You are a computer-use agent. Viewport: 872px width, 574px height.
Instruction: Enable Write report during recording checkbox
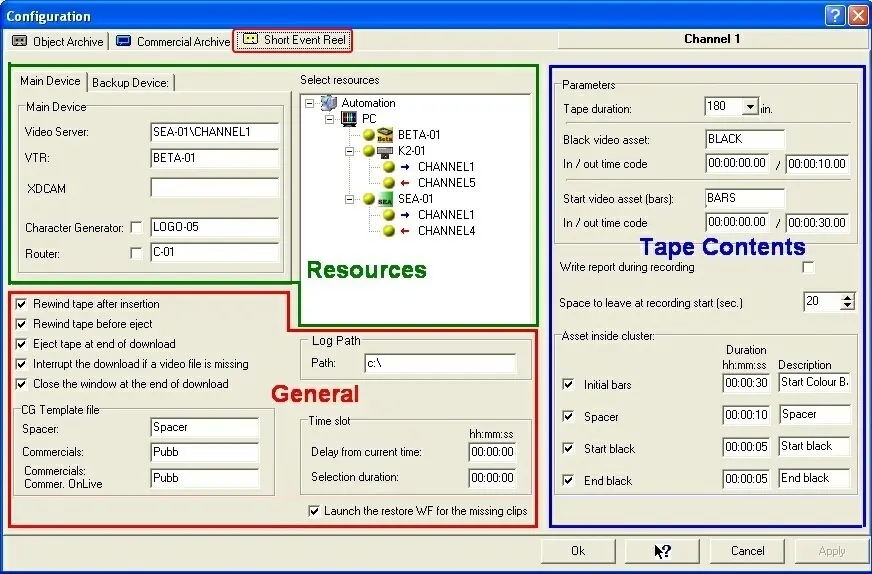pyautogui.click(x=808, y=268)
